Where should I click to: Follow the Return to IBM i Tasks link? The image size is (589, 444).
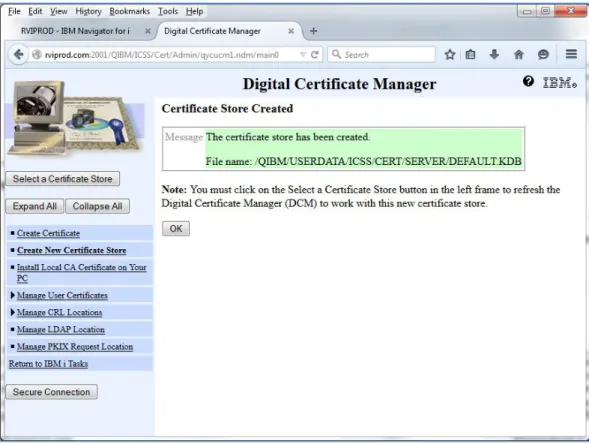pos(48,364)
